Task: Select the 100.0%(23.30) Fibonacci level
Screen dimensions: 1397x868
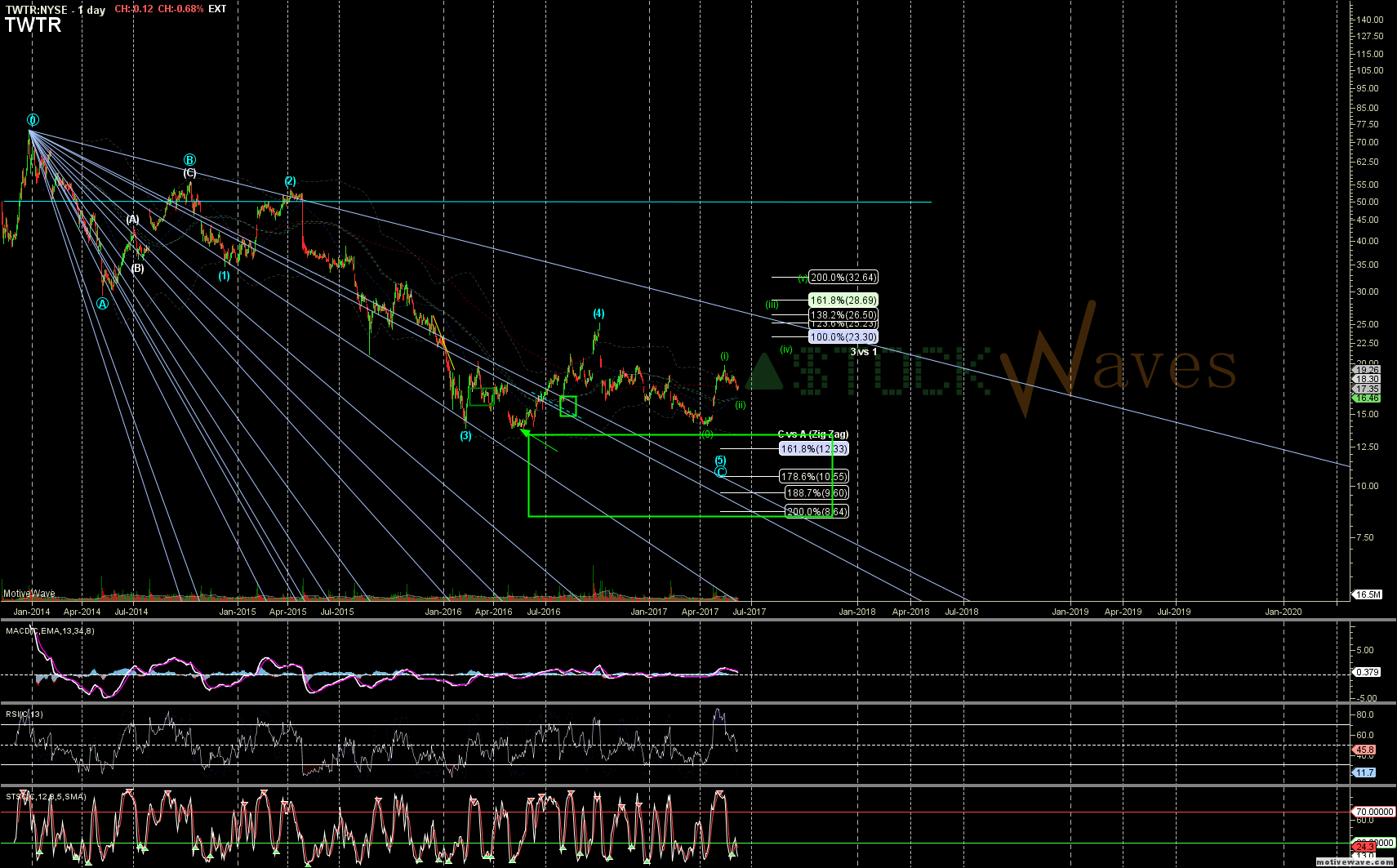Action: pos(843,337)
